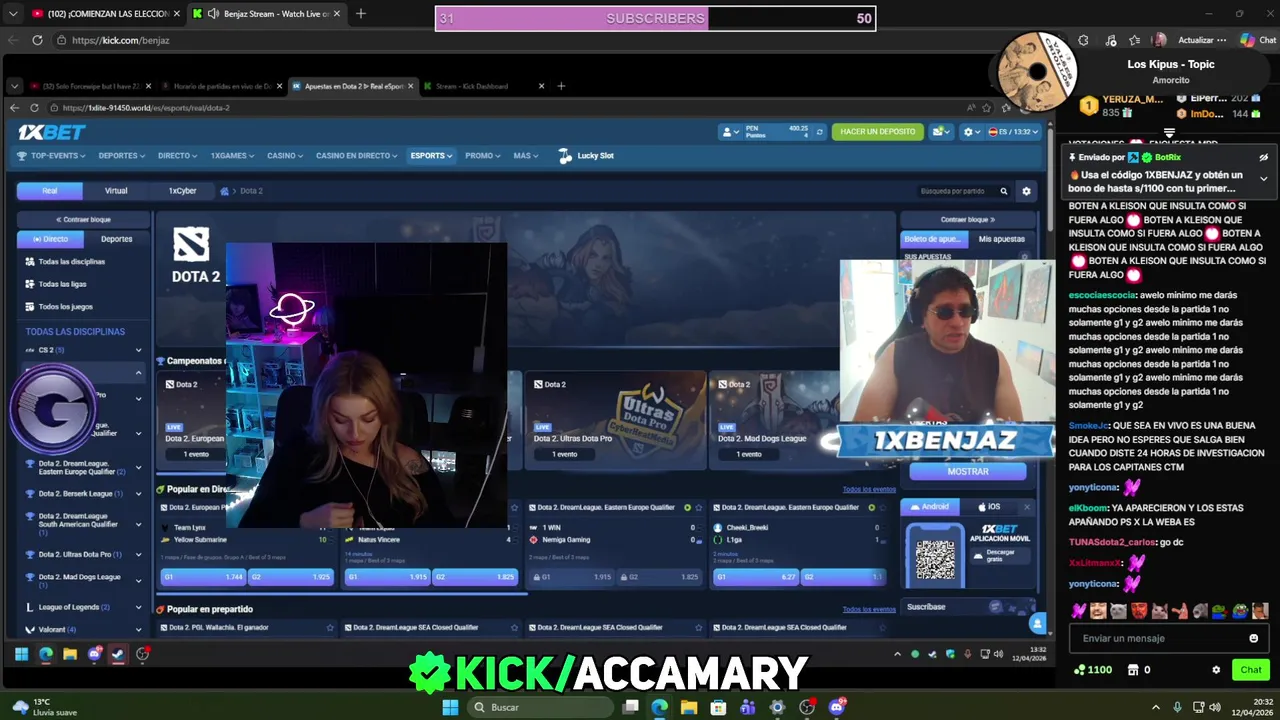Switch betting mode to Virtual

click(116, 191)
